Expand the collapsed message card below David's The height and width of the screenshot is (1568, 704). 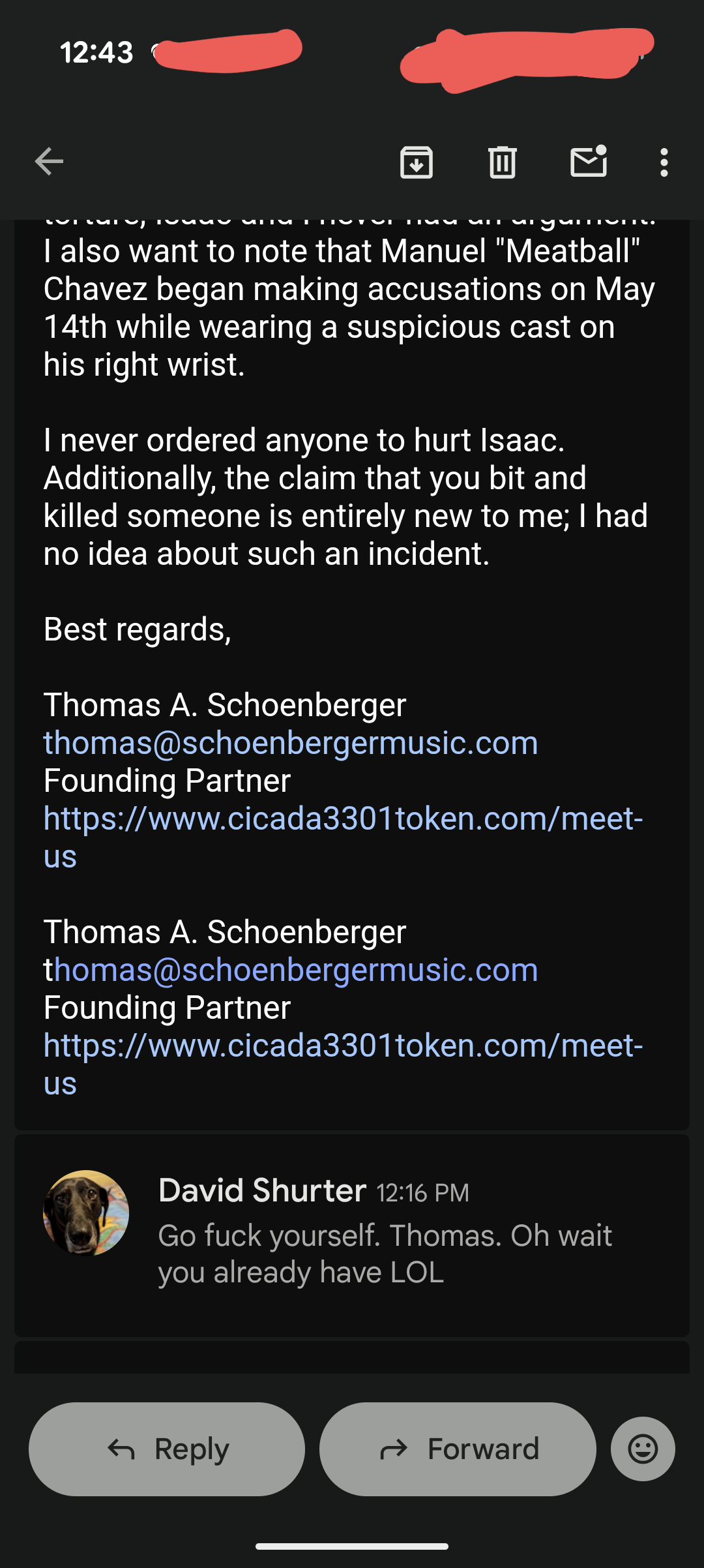[352, 1358]
